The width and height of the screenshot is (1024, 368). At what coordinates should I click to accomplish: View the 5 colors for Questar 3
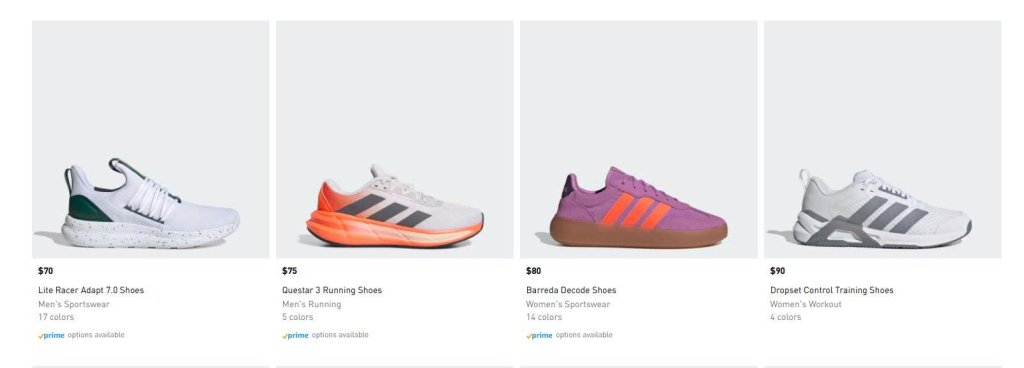click(298, 317)
